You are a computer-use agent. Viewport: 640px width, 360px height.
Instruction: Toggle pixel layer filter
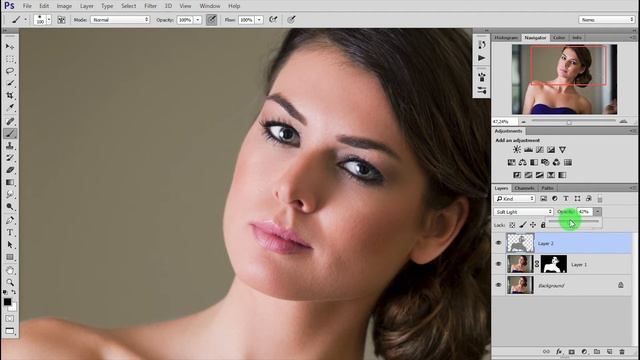tap(543, 199)
